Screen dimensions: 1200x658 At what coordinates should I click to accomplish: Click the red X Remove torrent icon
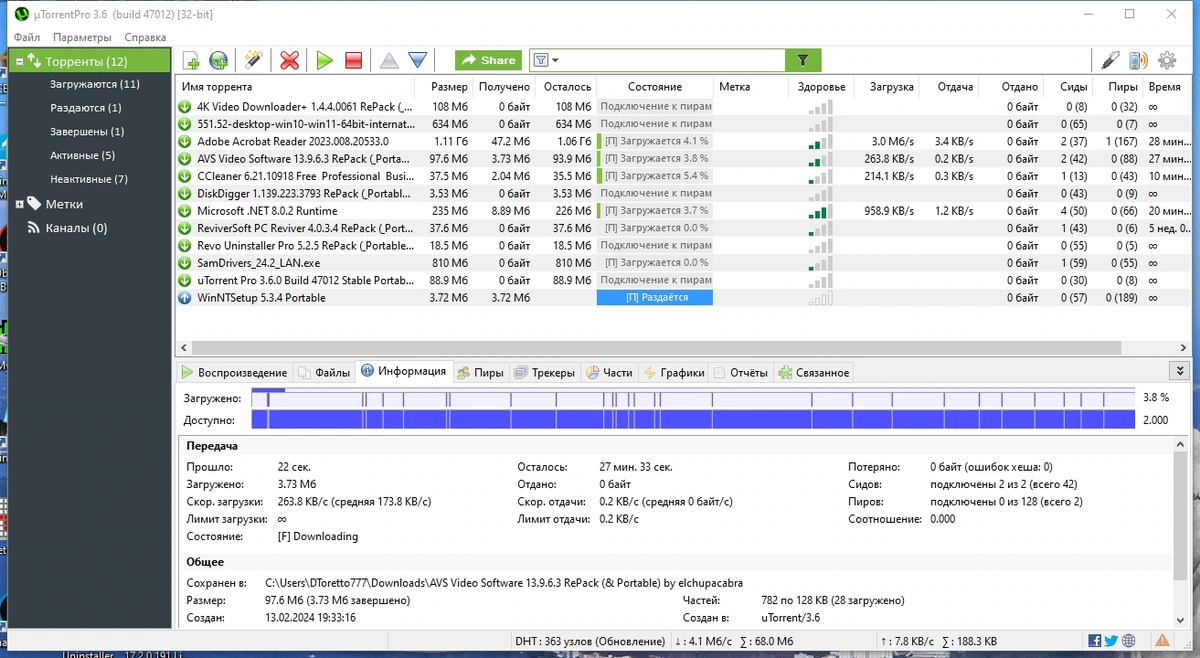pos(289,61)
